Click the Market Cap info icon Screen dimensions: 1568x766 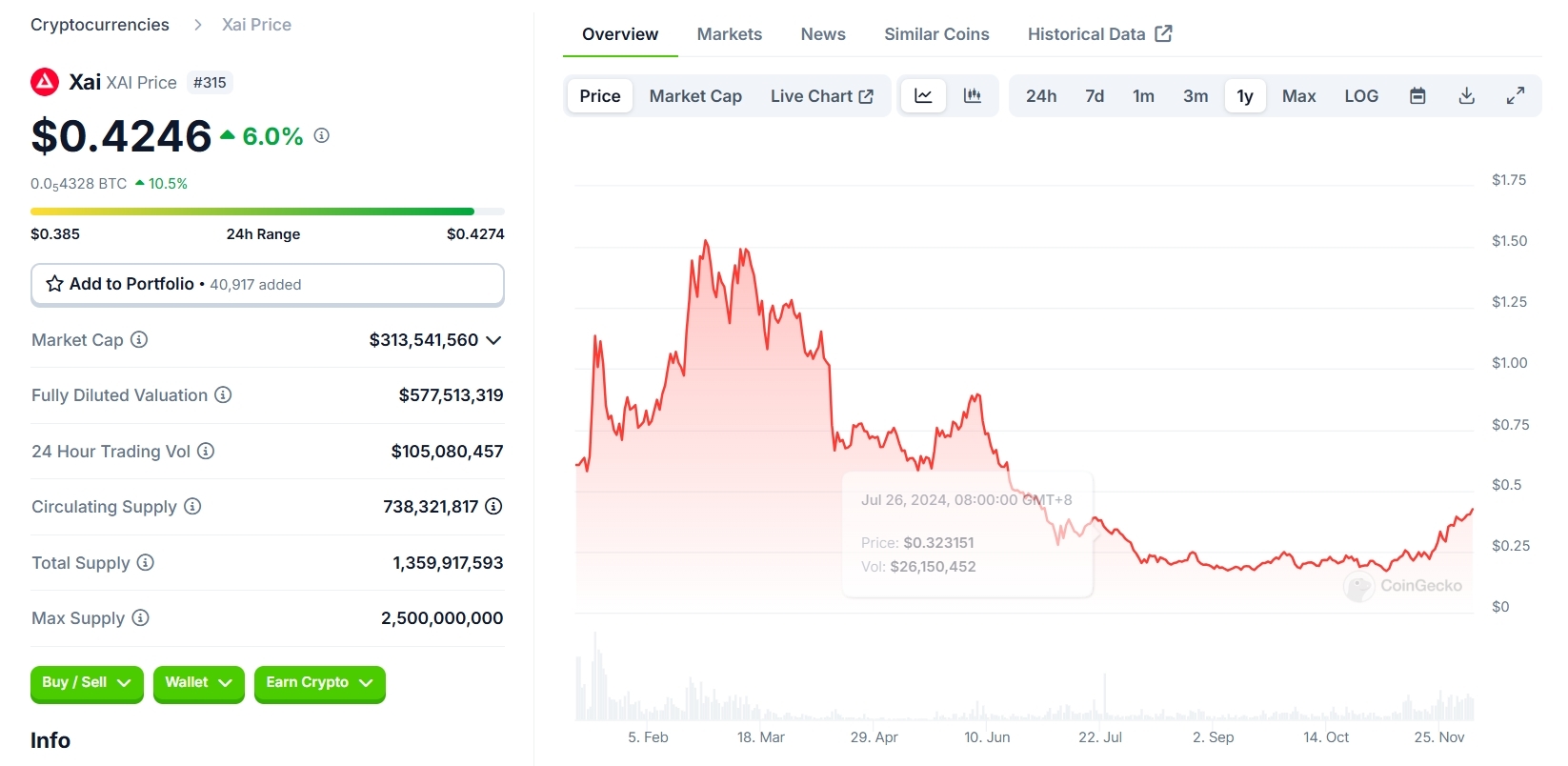click(x=139, y=340)
